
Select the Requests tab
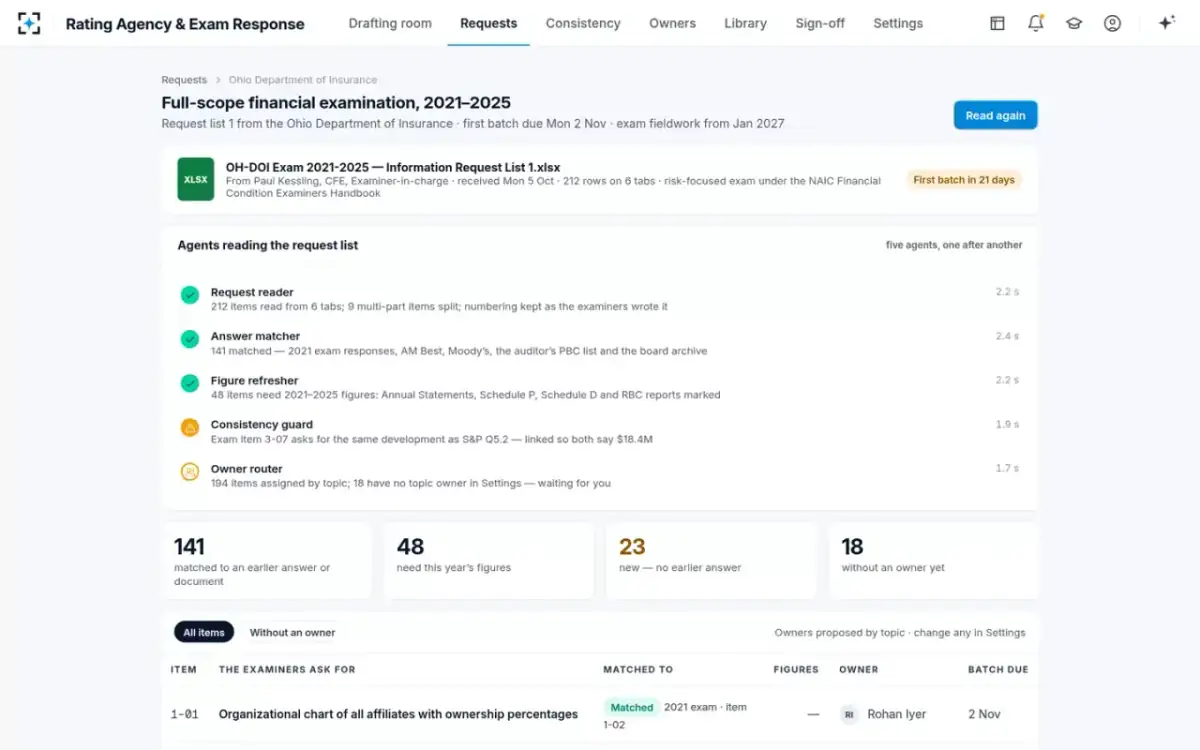pyautogui.click(x=489, y=23)
